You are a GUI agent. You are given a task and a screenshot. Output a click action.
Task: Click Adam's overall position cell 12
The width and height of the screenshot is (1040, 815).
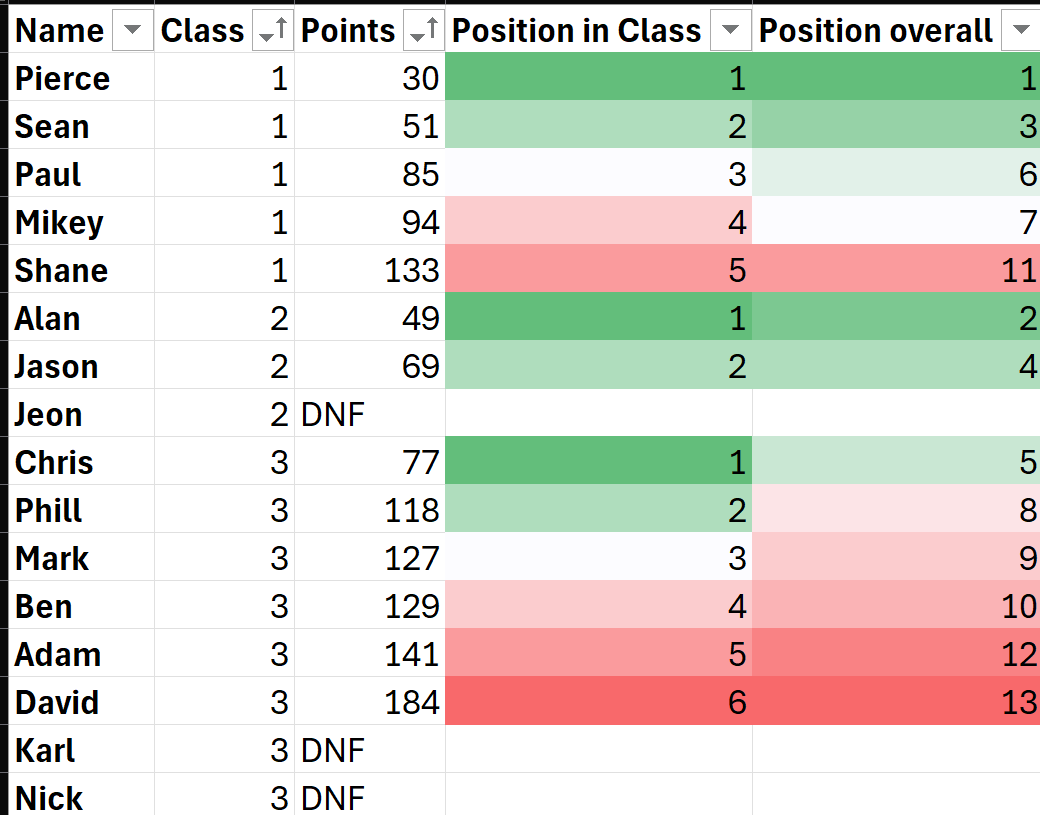click(x=896, y=653)
